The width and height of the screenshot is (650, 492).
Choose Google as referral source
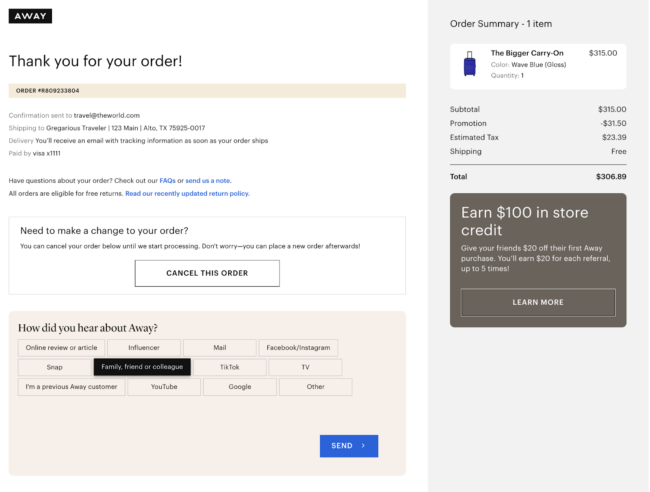[x=240, y=387]
